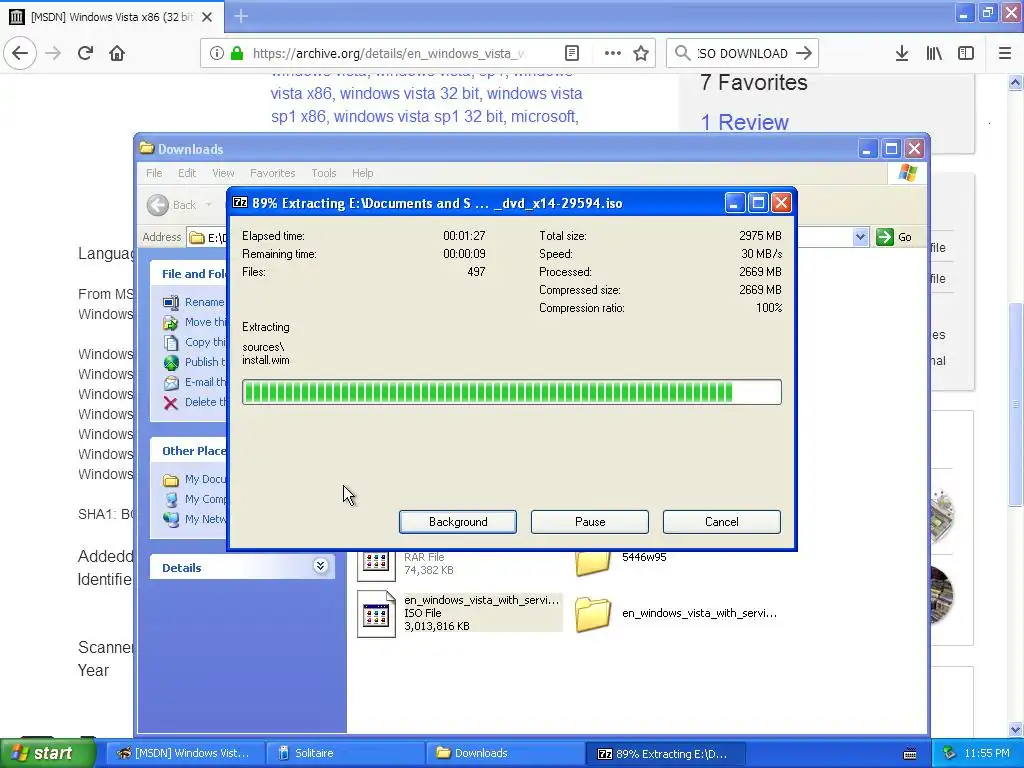Open the 1 Review link

(744, 122)
